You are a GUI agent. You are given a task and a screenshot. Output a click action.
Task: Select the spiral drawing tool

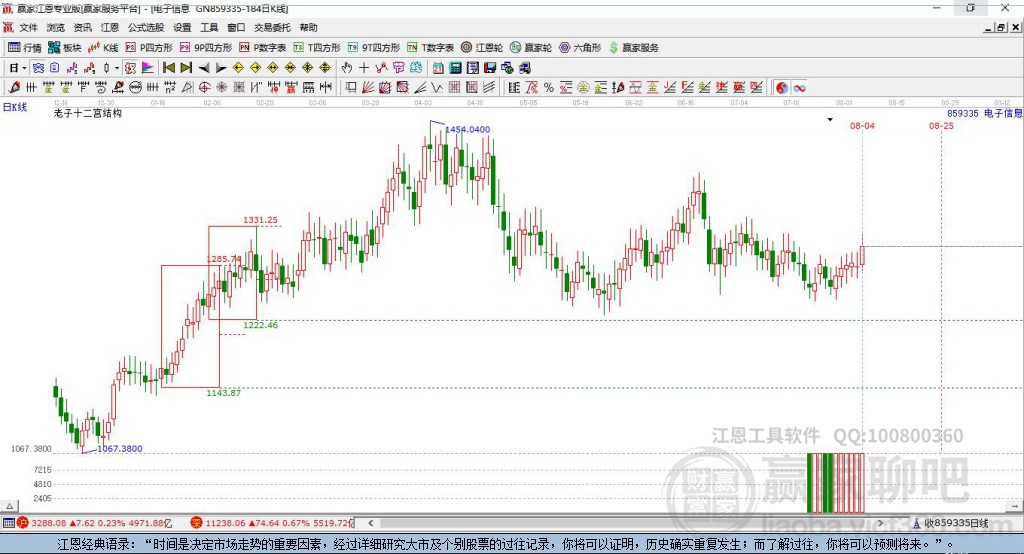point(101,88)
